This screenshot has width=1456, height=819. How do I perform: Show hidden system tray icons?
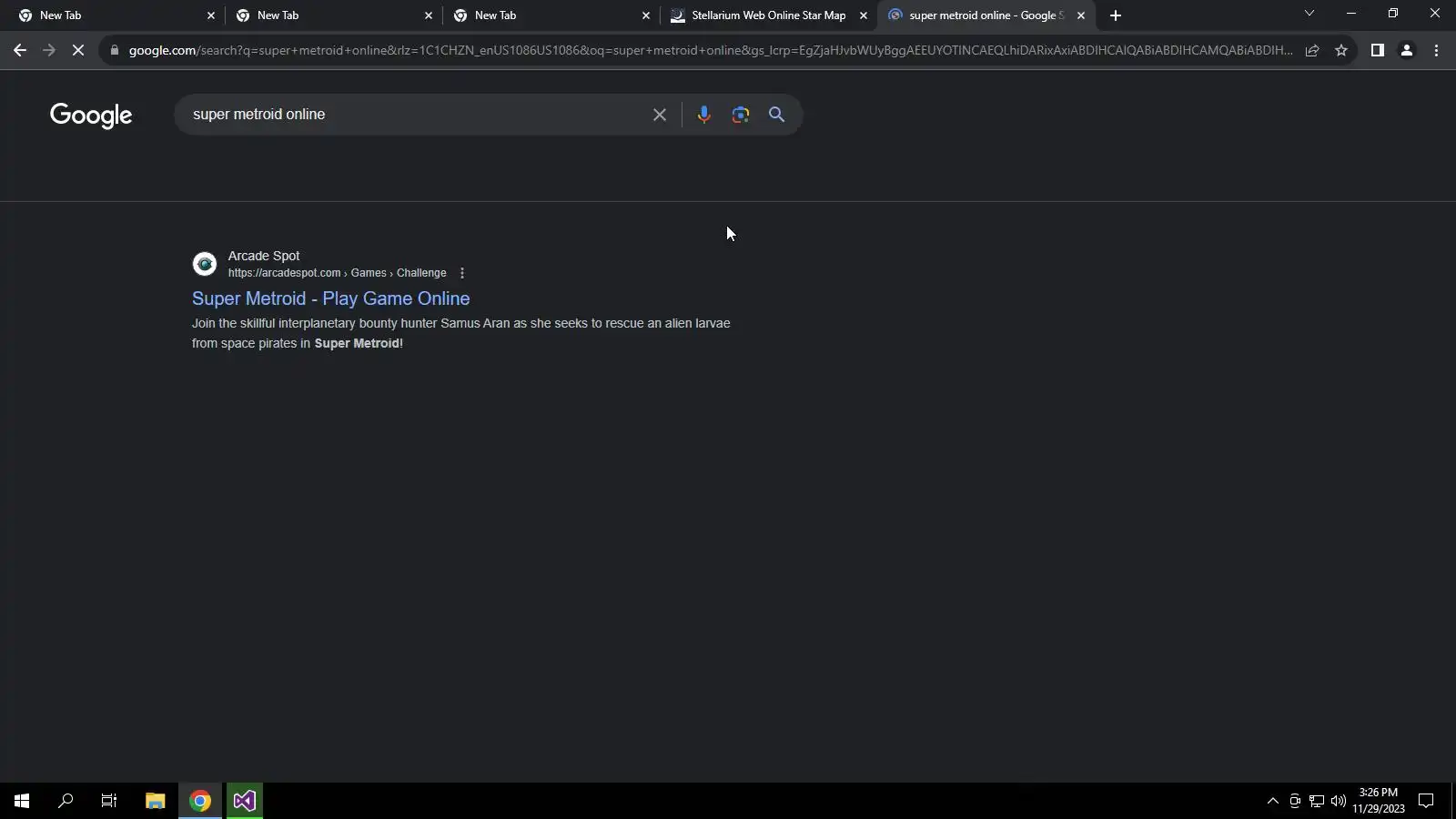[1273, 801]
